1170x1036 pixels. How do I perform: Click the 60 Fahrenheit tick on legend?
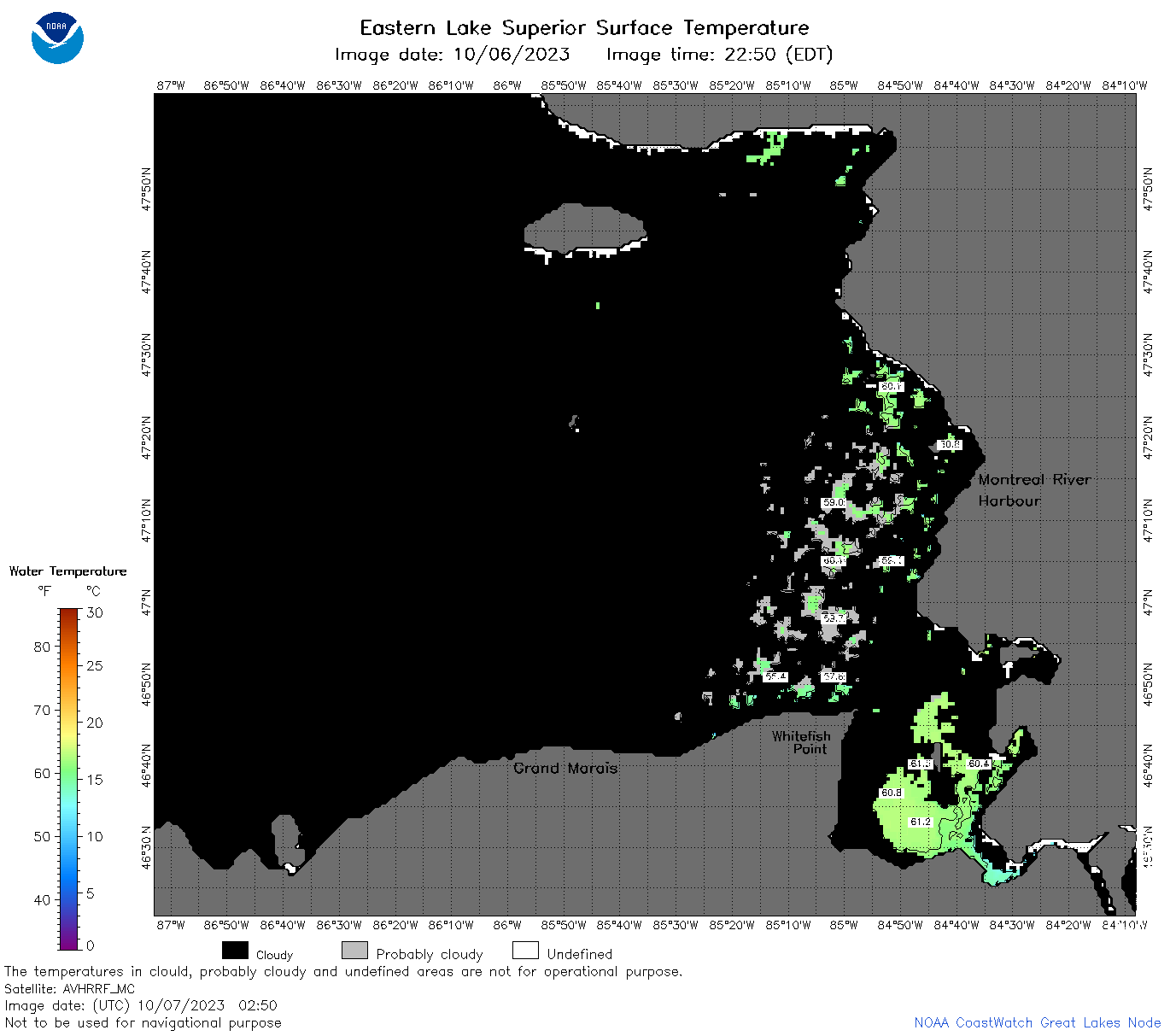(x=42, y=773)
